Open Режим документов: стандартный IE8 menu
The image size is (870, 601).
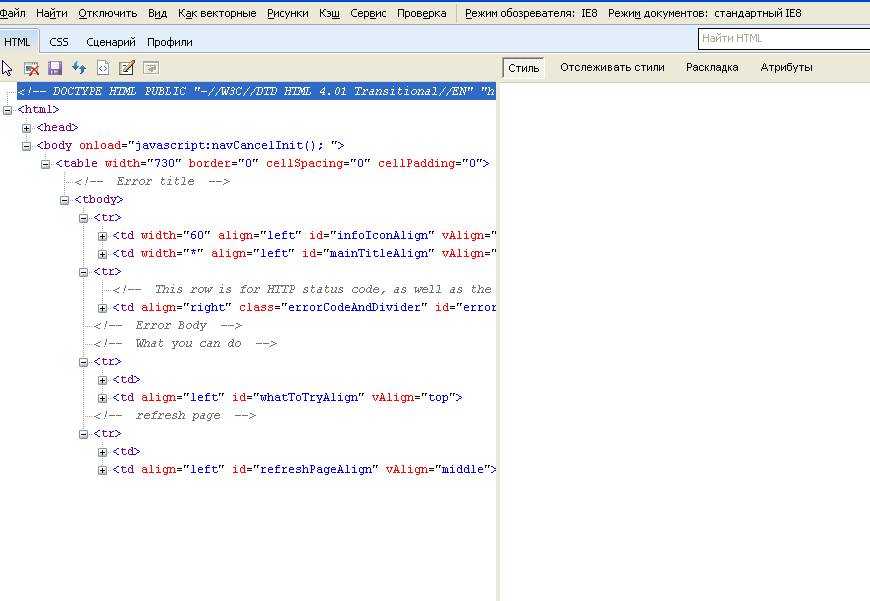click(x=705, y=13)
